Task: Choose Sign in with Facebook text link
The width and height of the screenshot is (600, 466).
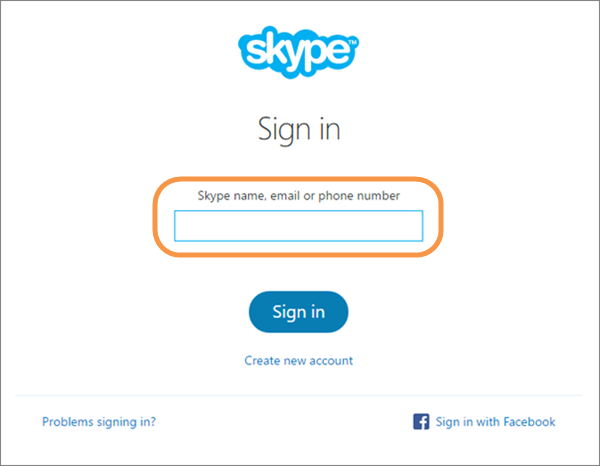Action: (x=496, y=422)
